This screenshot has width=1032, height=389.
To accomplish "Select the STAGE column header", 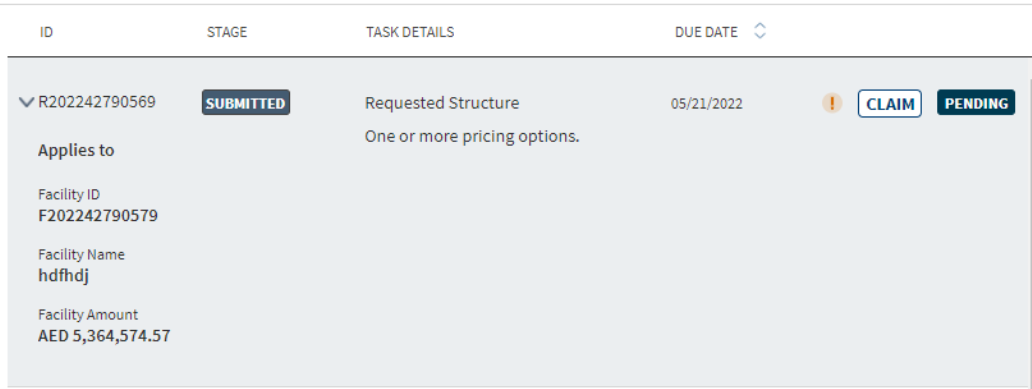I will click(x=227, y=32).
